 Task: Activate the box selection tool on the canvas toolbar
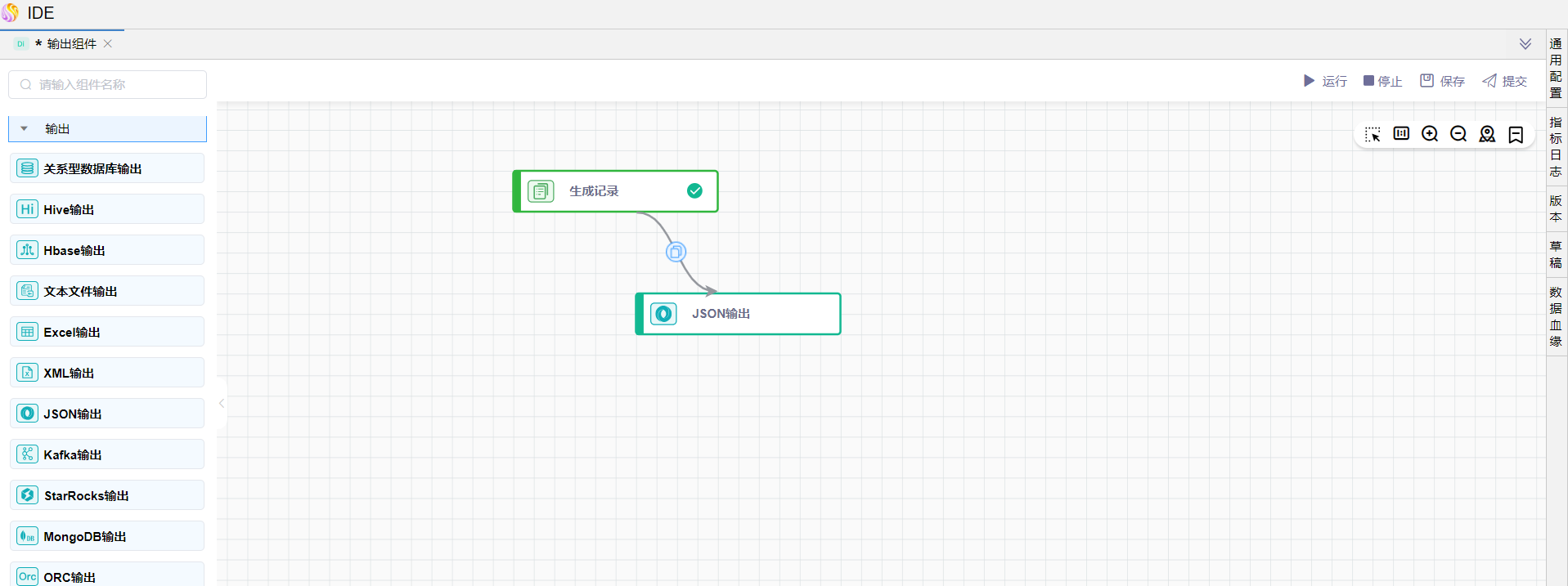click(1373, 134)
